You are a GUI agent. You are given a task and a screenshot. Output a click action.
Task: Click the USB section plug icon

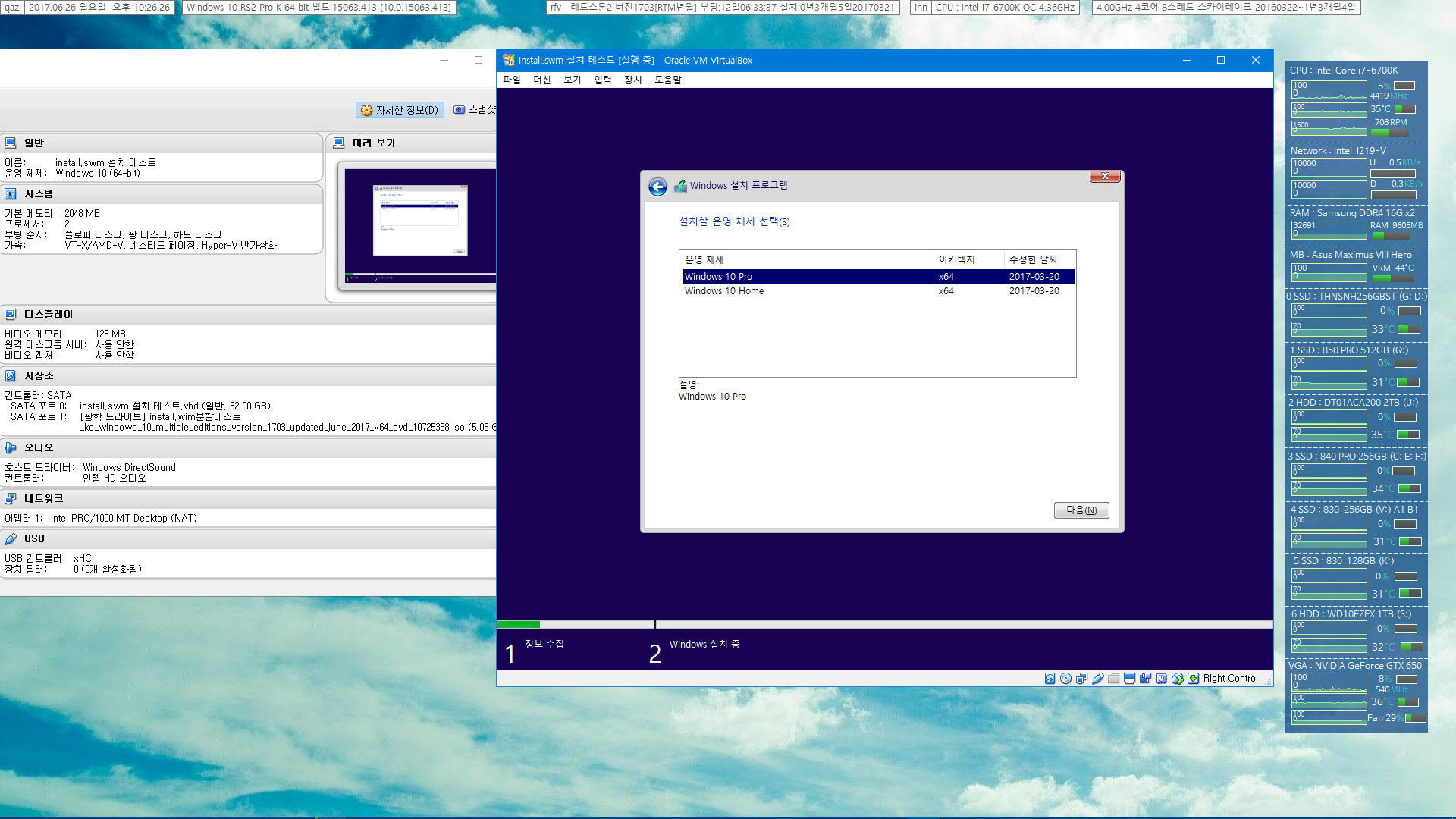[11, 538]
